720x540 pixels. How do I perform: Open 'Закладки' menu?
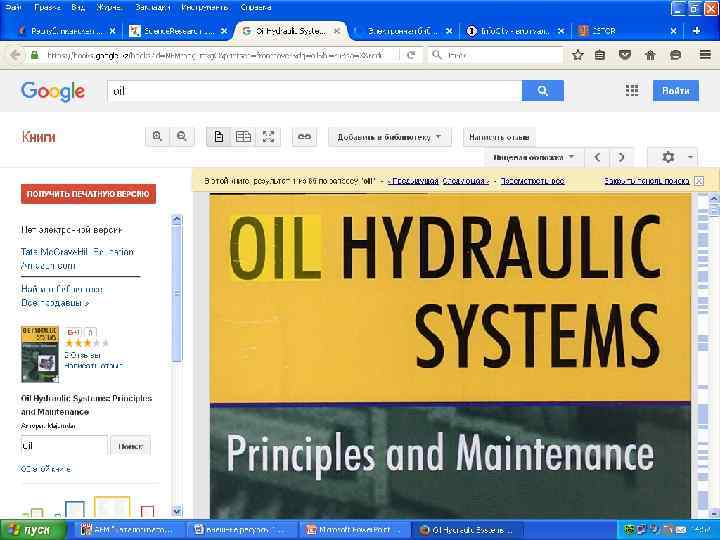tap(152, 7)
